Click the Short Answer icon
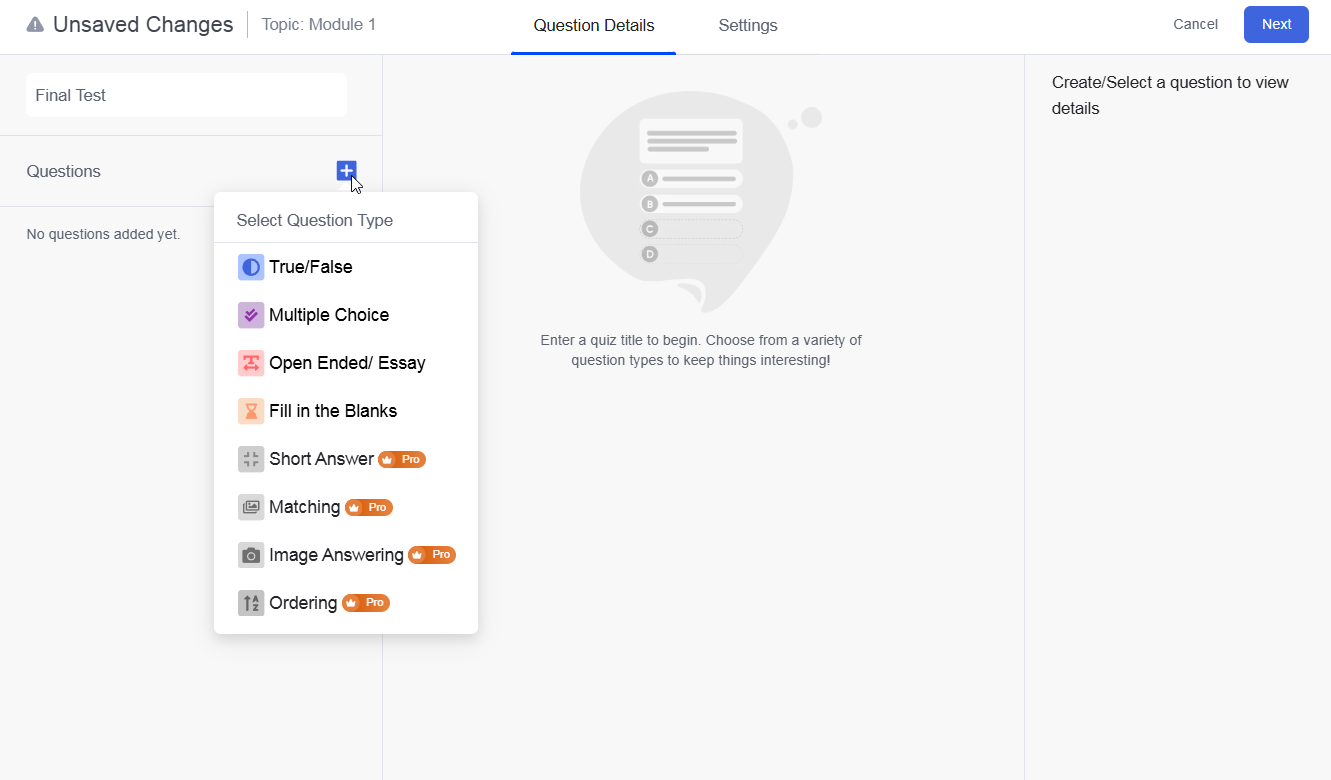The height and width of the screenshot is (780, 1331). (250, 459)
